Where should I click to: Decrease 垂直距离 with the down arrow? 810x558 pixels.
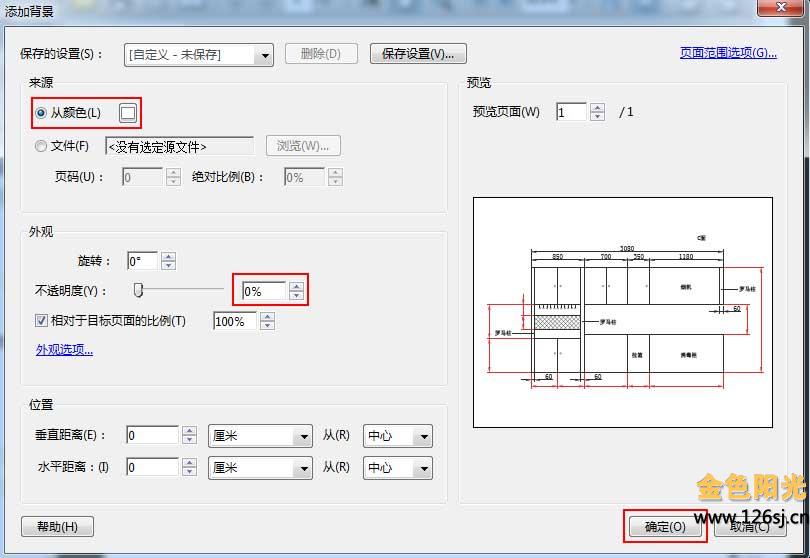coord(190,439)
